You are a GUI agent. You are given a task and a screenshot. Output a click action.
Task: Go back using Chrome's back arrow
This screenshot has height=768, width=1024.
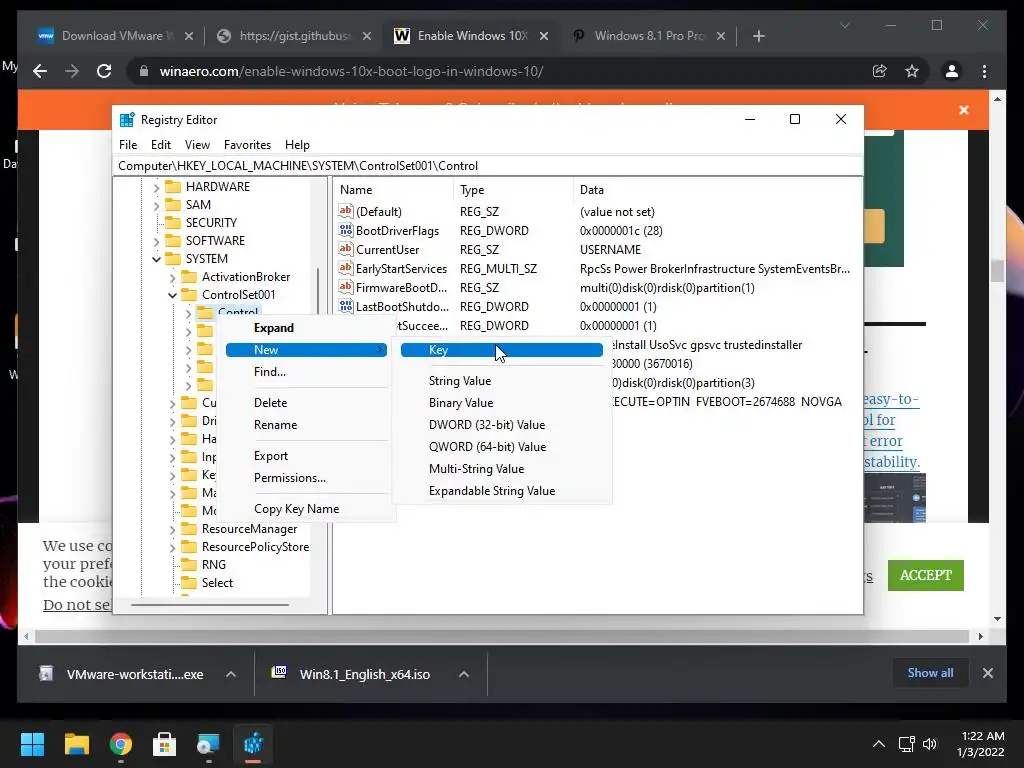pos(40,71)
